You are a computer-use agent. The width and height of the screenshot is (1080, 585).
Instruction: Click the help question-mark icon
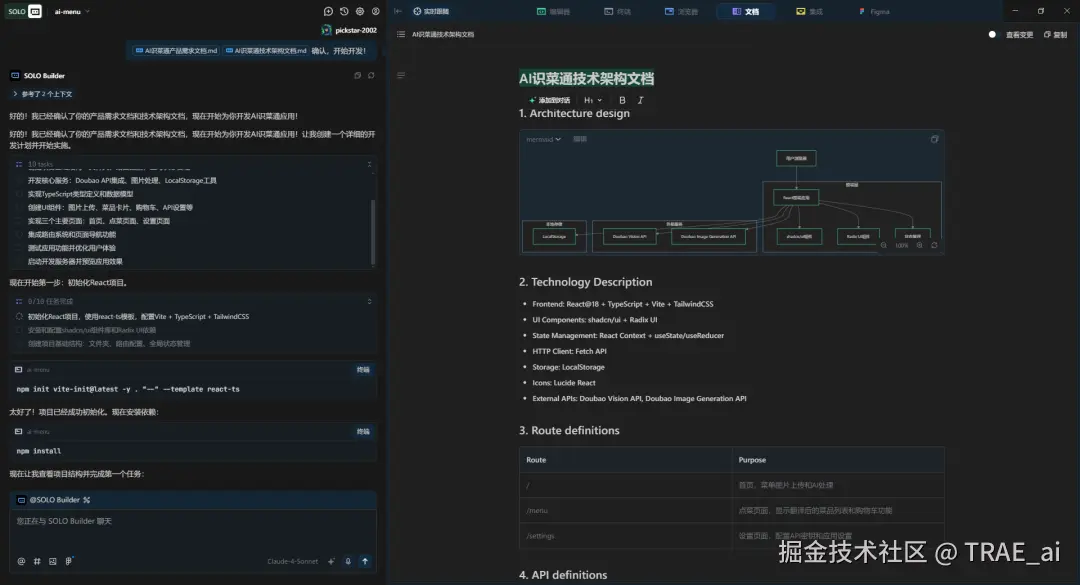[x=375, y=11]
